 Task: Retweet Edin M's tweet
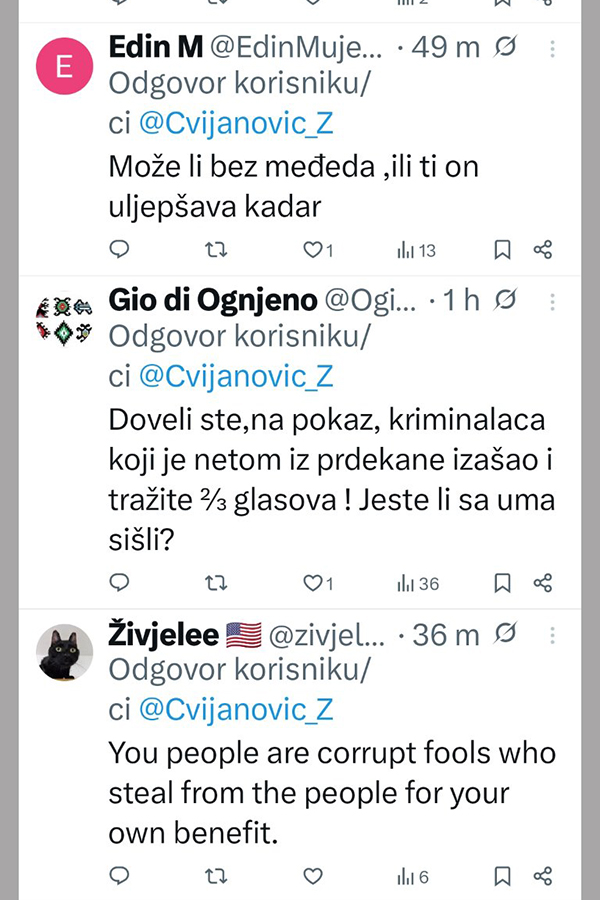(x=216, y=250)
